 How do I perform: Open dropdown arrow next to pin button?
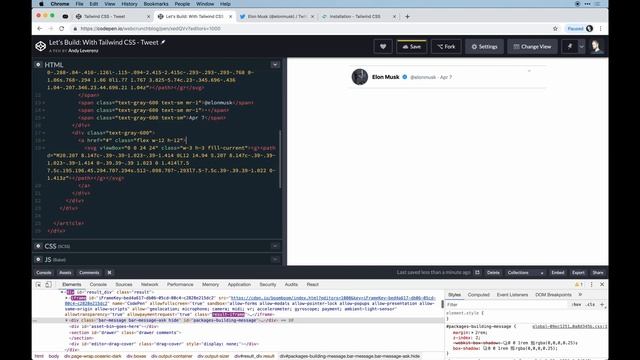pyautogui.click(x=582, y=47)
